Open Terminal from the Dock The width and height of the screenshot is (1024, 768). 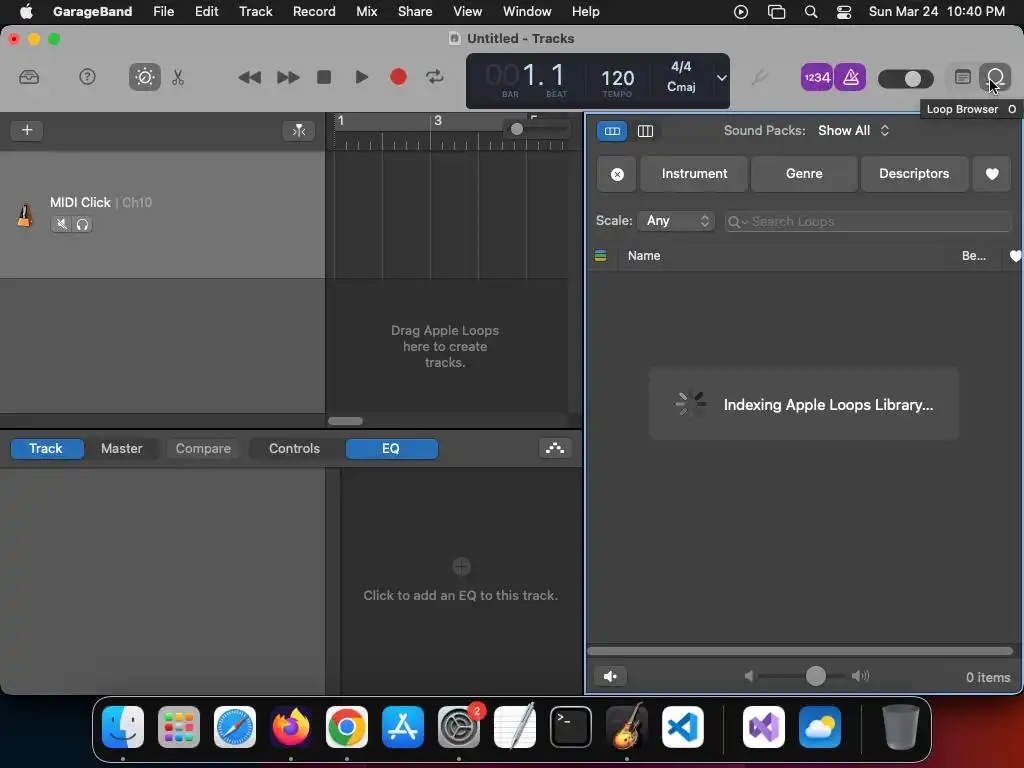click(571, 727)
